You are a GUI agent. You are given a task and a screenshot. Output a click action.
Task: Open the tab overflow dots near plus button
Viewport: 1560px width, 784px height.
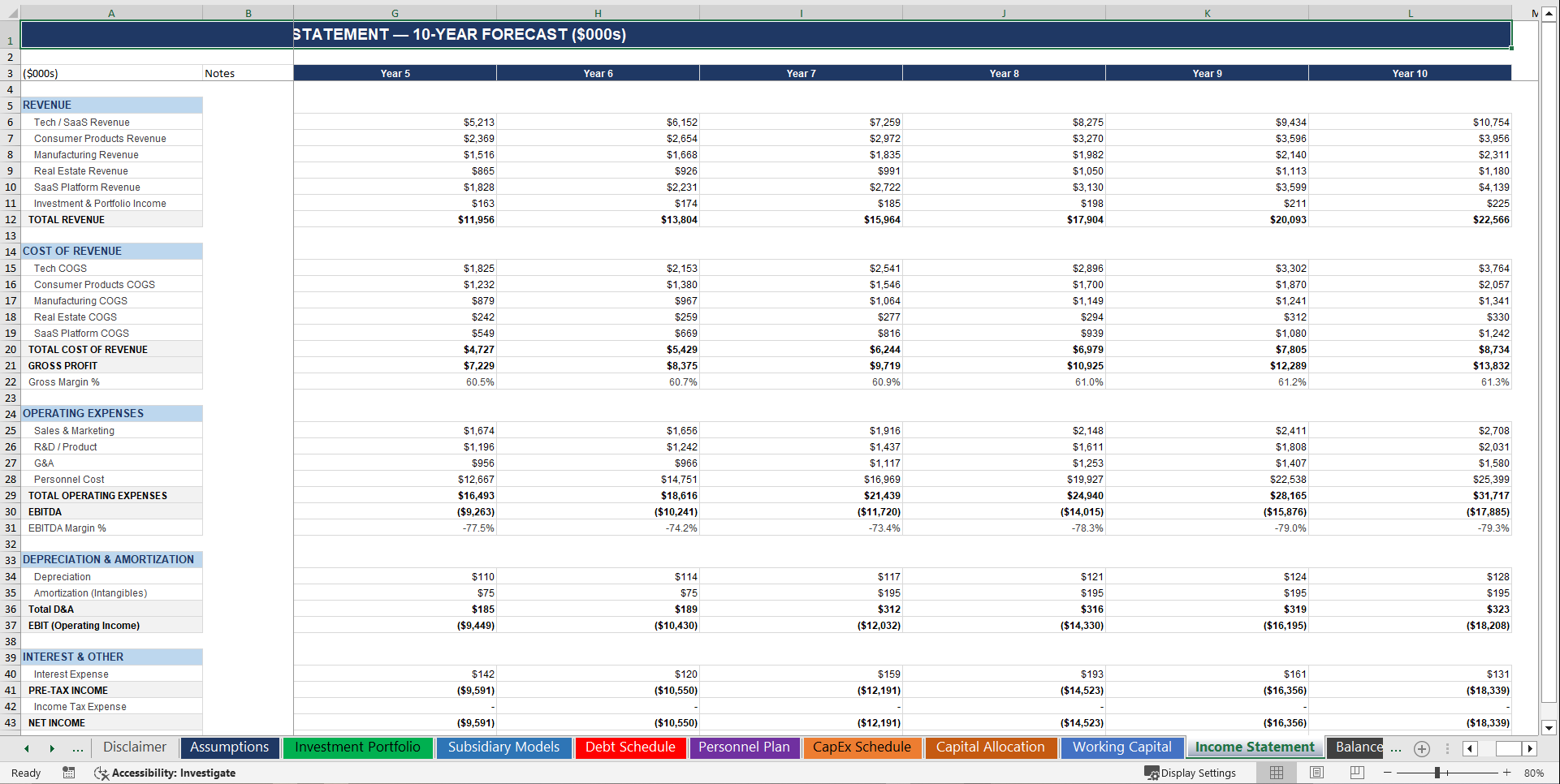pos(1446,748)
